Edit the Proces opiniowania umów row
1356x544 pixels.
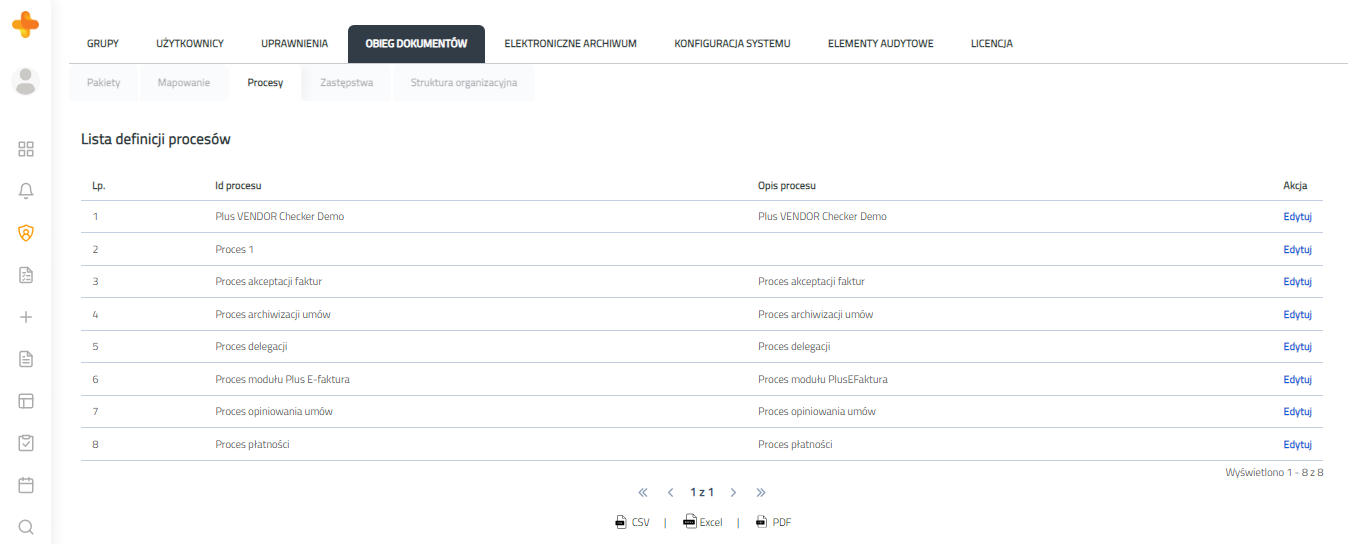click(1297, 412)
